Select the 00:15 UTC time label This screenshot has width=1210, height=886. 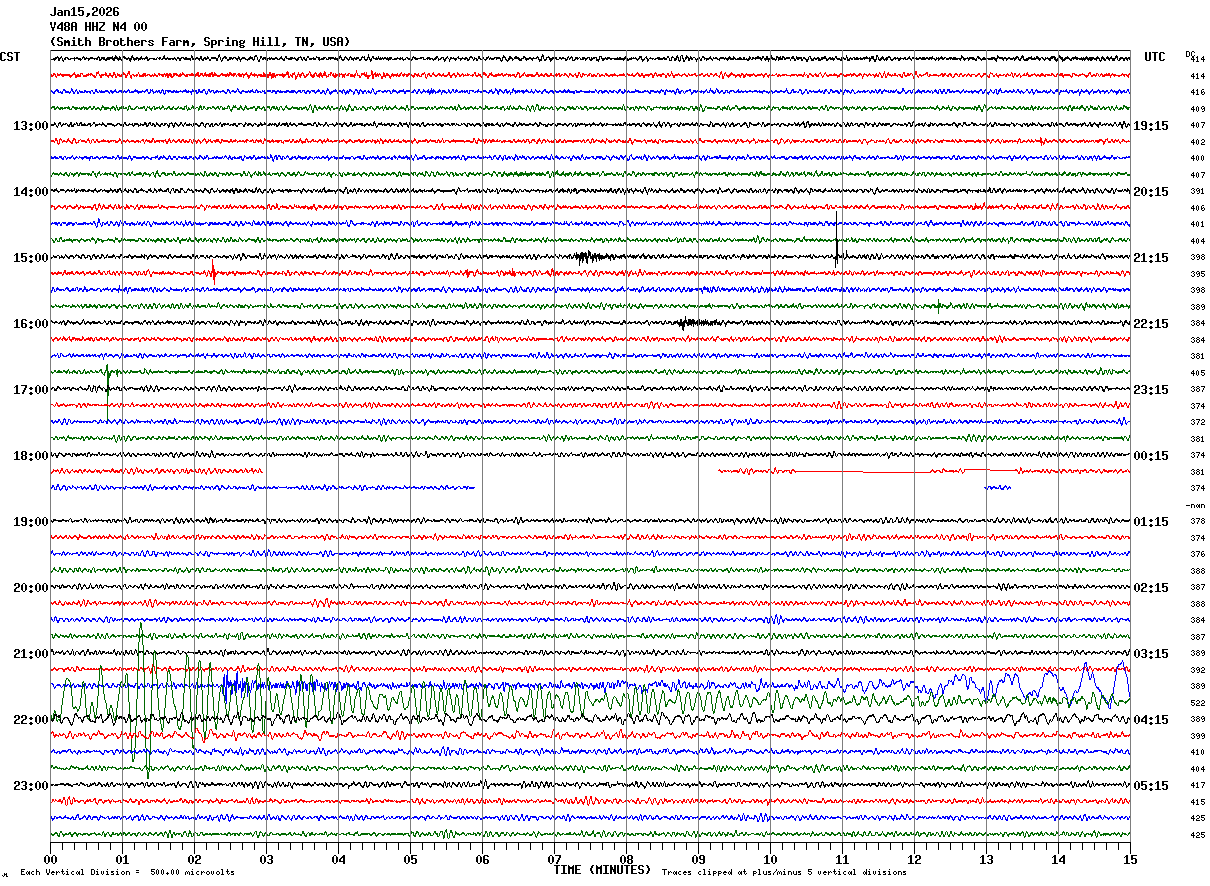(1150, 456)
